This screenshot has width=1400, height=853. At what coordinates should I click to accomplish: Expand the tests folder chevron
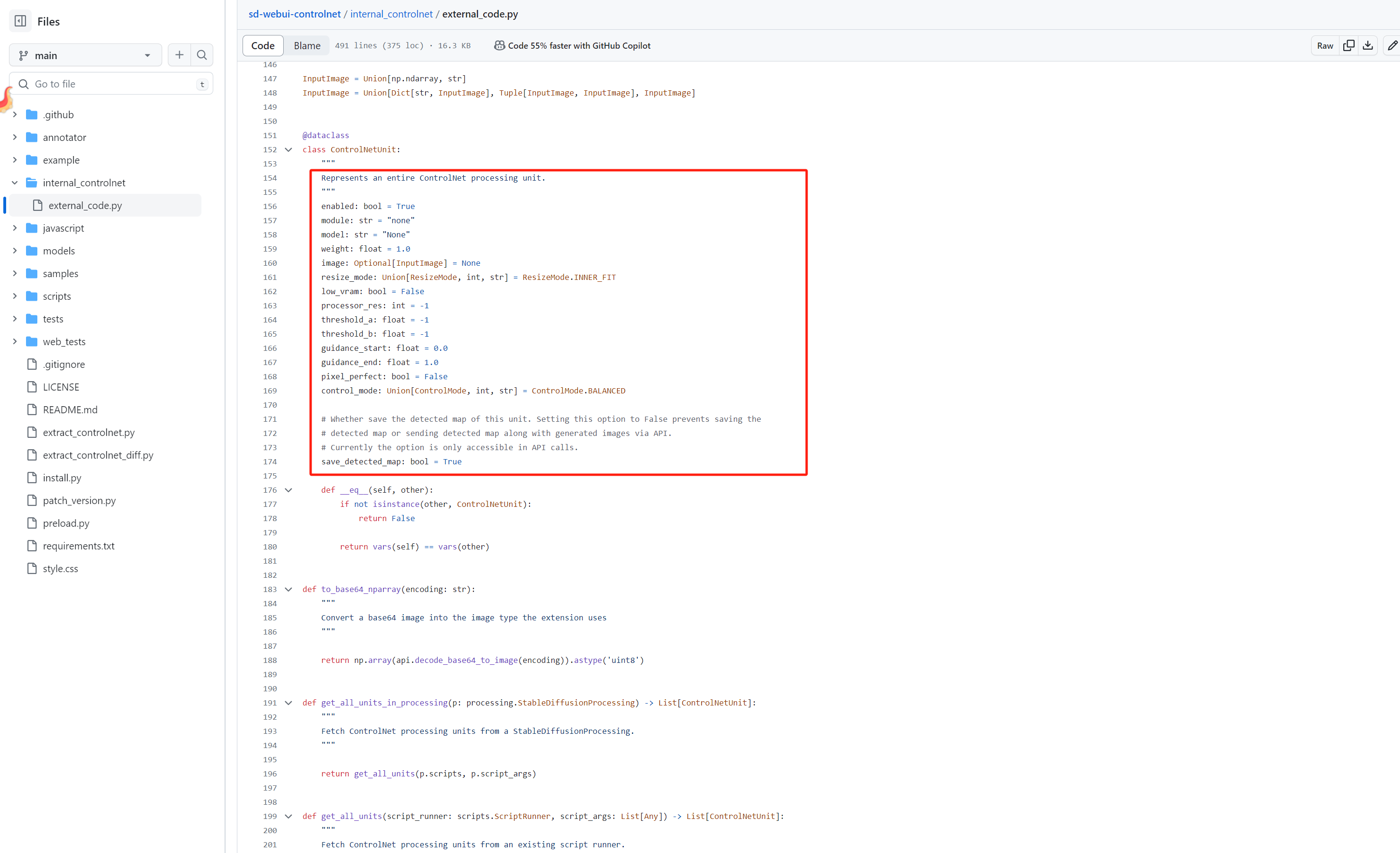click(15, 319)
